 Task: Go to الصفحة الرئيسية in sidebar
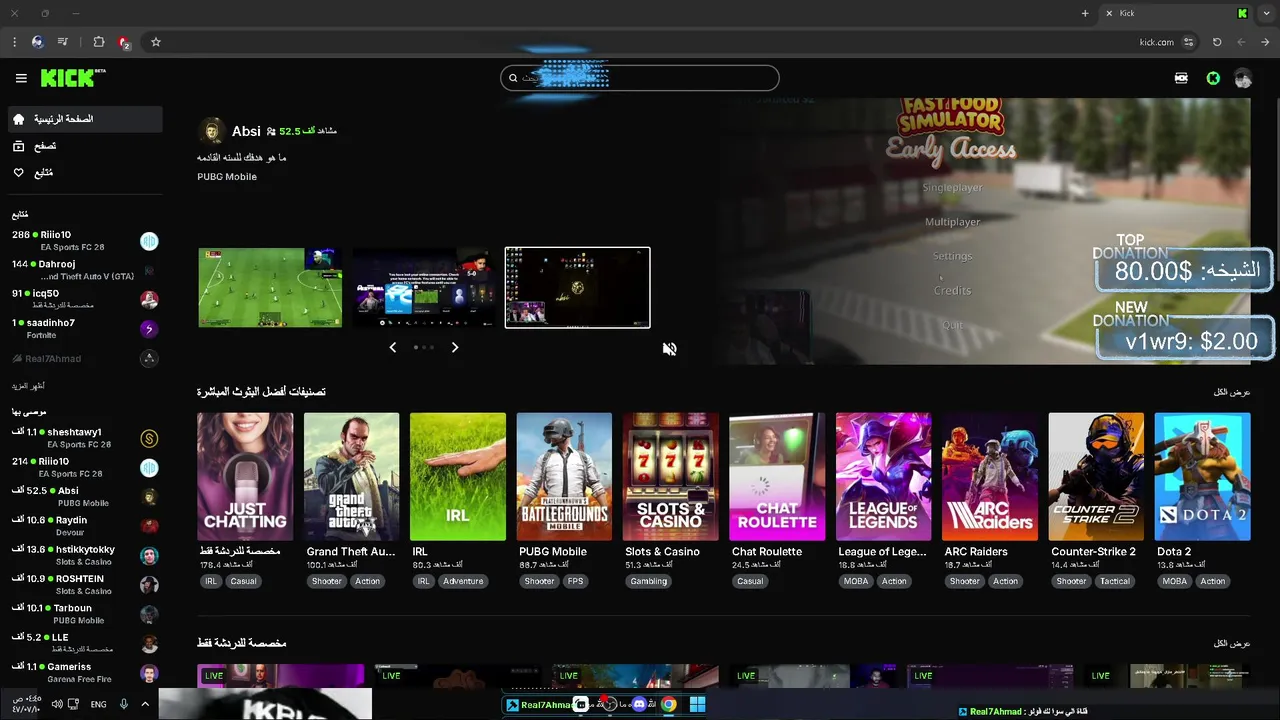[x=84, y=119]
